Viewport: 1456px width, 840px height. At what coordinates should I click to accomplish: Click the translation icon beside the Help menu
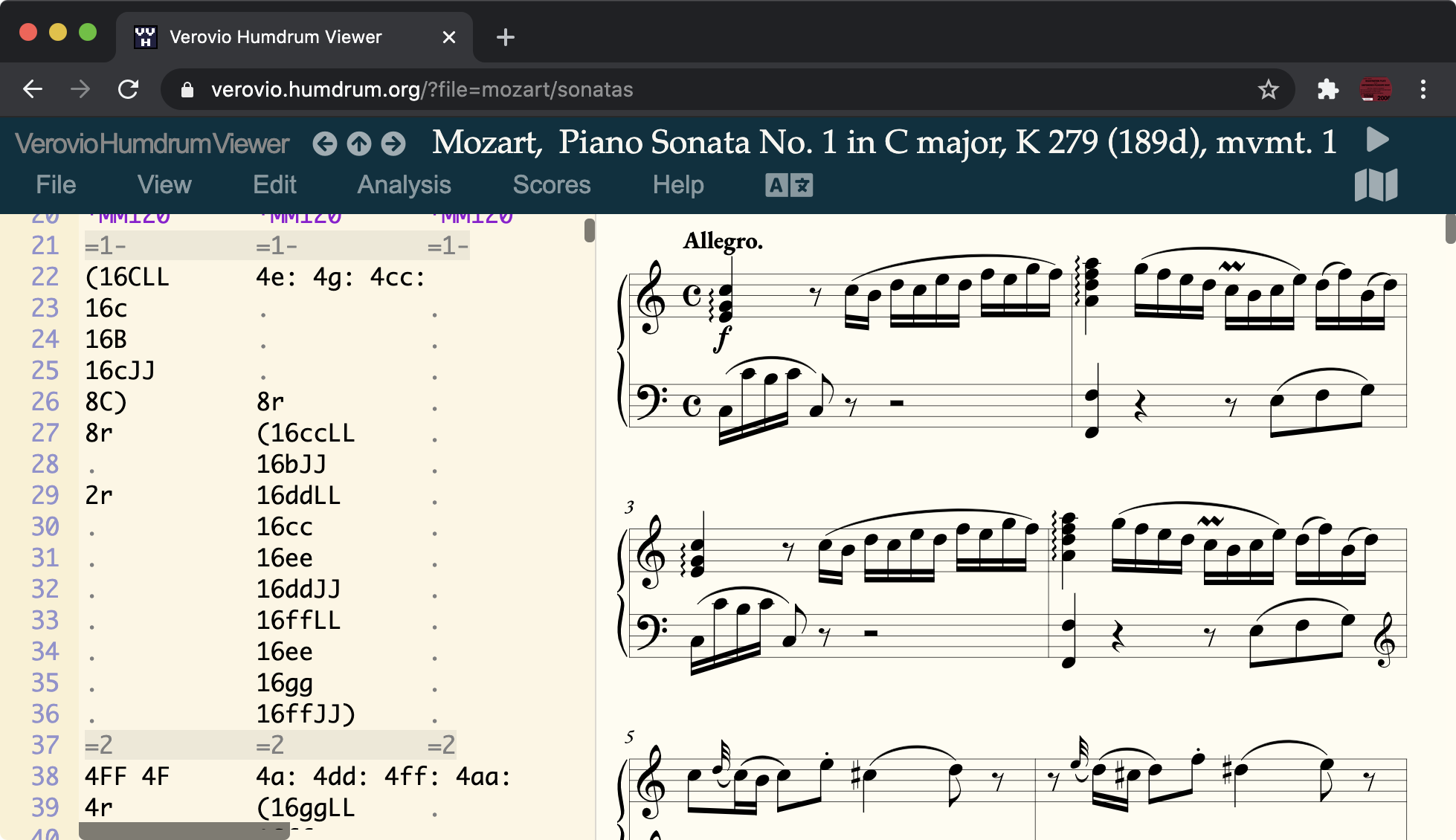click(802, 185)
